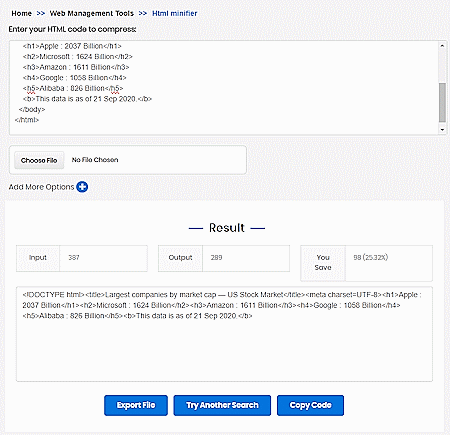Click the Home breadcrumb link
This screenshot has height=435, width=450.
pos(21,13)
